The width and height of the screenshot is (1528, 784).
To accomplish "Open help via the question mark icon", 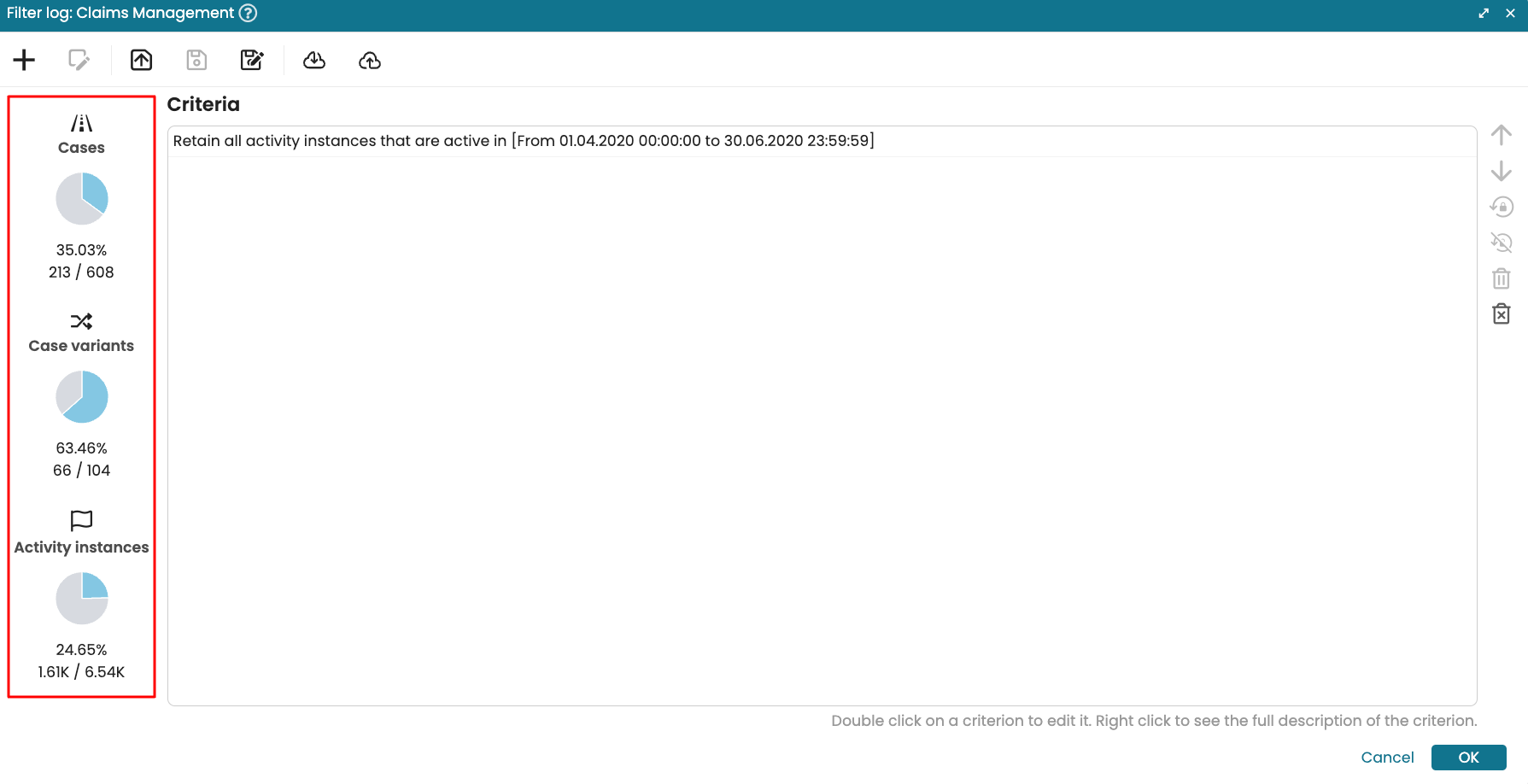I will (248, 13).
